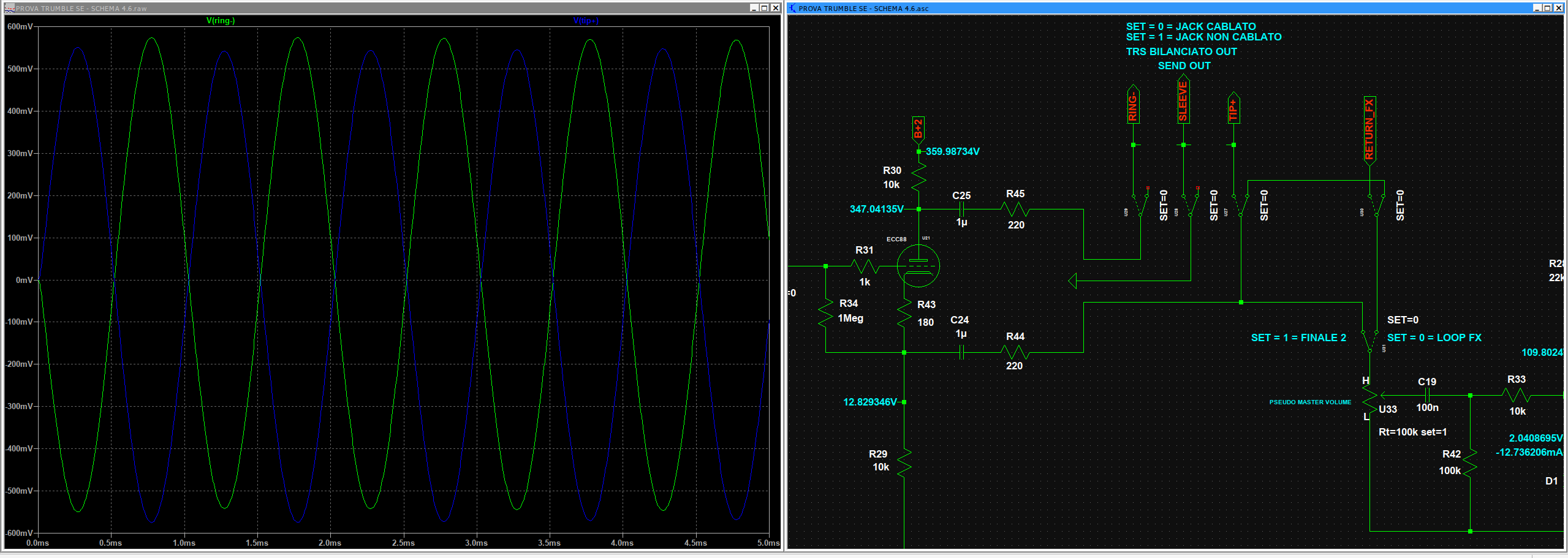Toggle the switch under the TIP+ port
Image resolution: width=1568 pixels, height=558 pixels.
pos(1240,205)
